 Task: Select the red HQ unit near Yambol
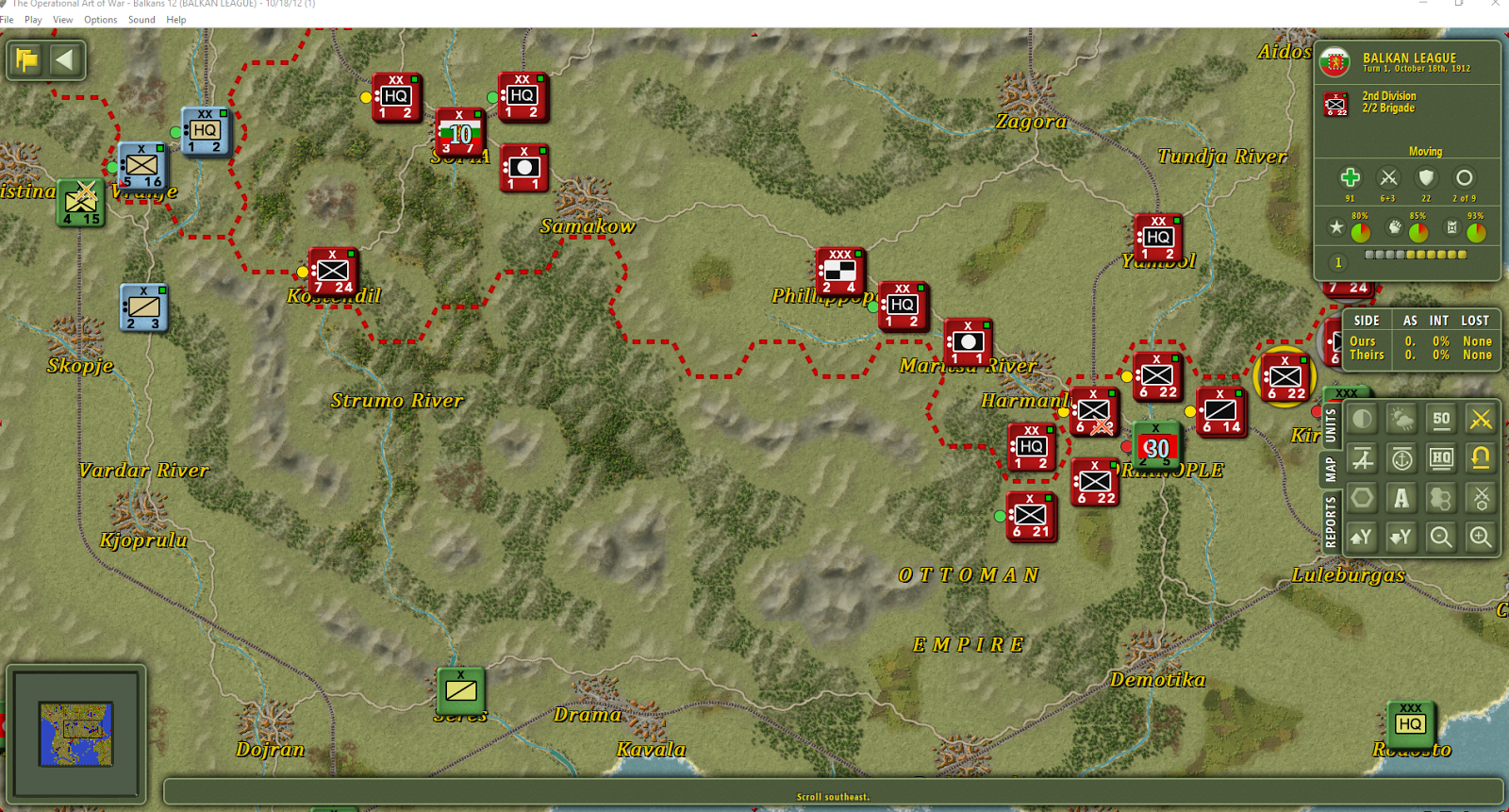point(1158,238)
